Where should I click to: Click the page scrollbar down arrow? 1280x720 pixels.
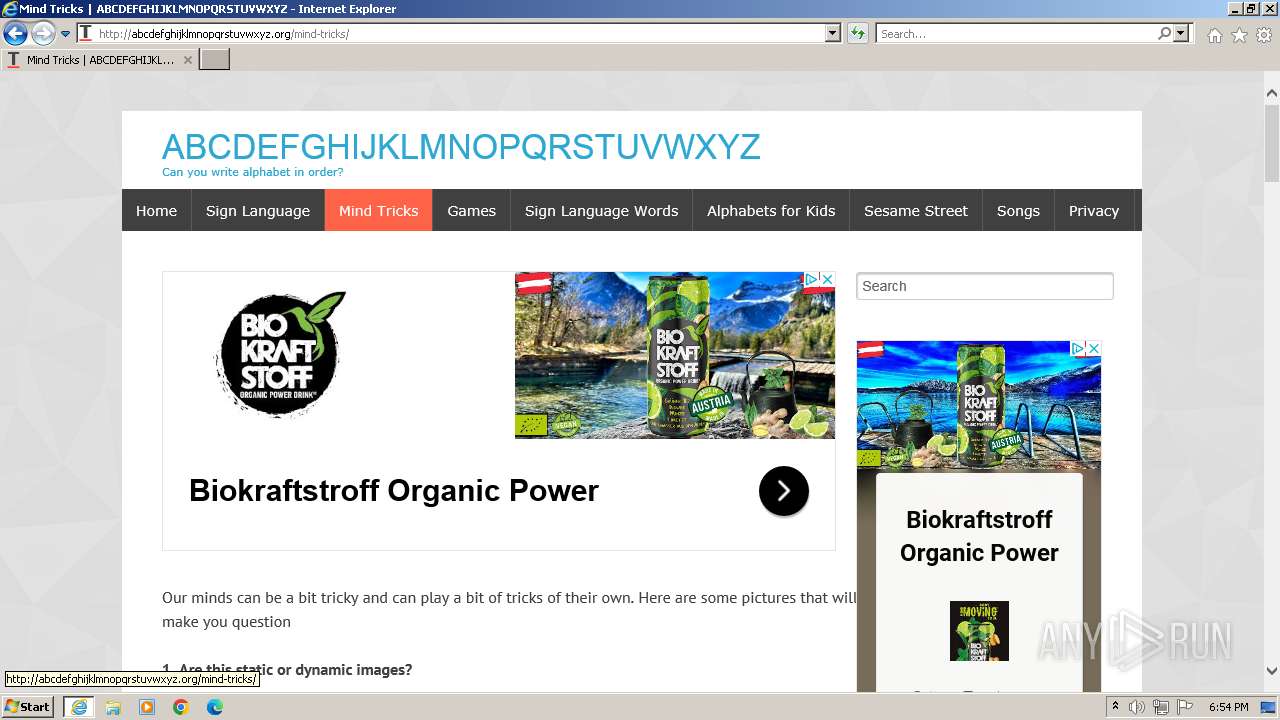click(x=1272, y=671)
